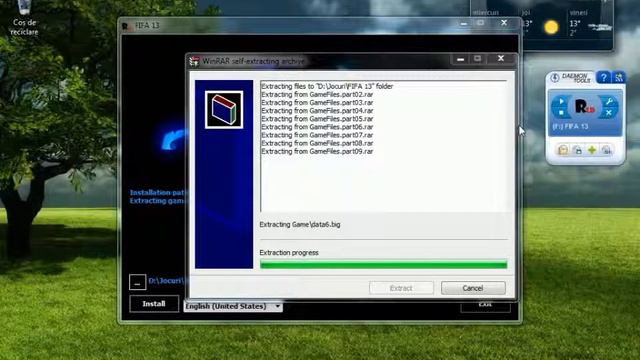
Task: Click the stop unmount icon in Daemon Tools
Action: tap(561, 112)
